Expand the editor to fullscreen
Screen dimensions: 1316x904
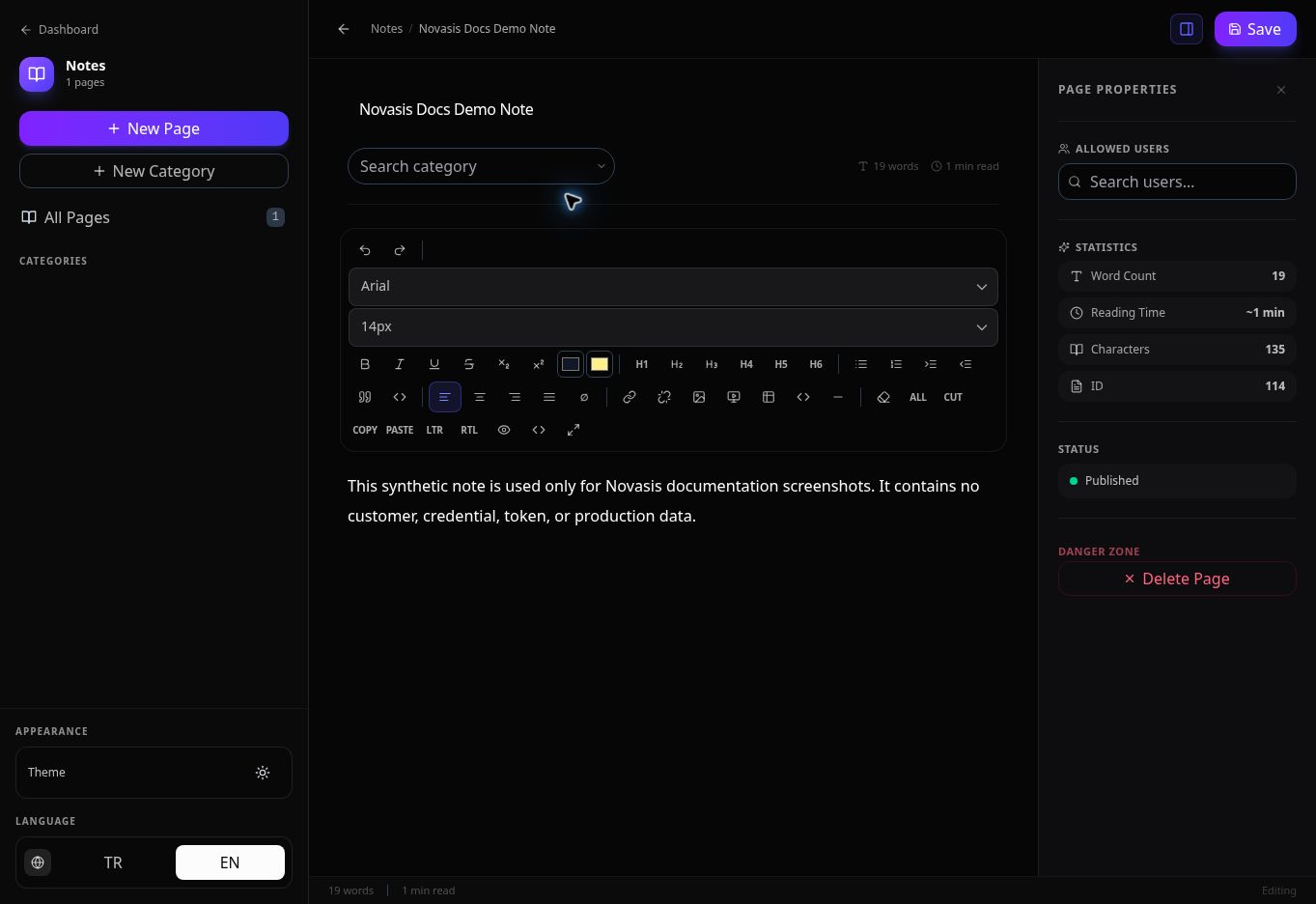click(574, 430)
